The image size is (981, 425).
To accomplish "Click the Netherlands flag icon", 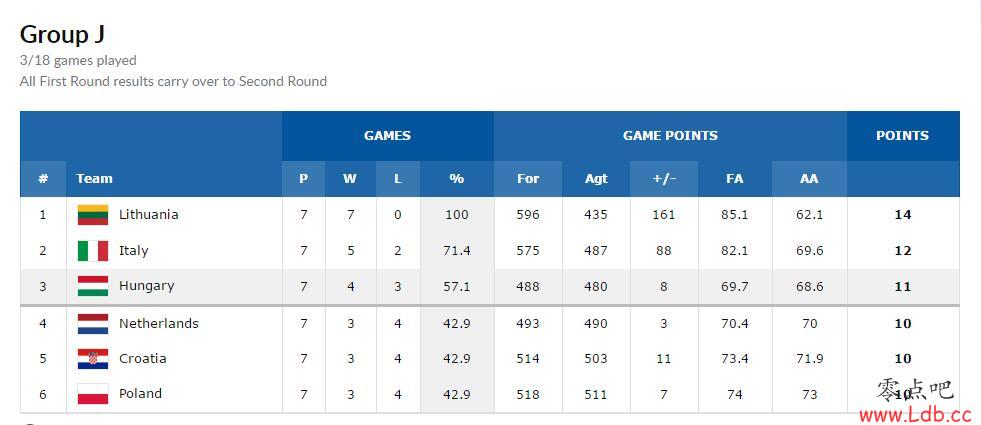I will pos(93,324).
